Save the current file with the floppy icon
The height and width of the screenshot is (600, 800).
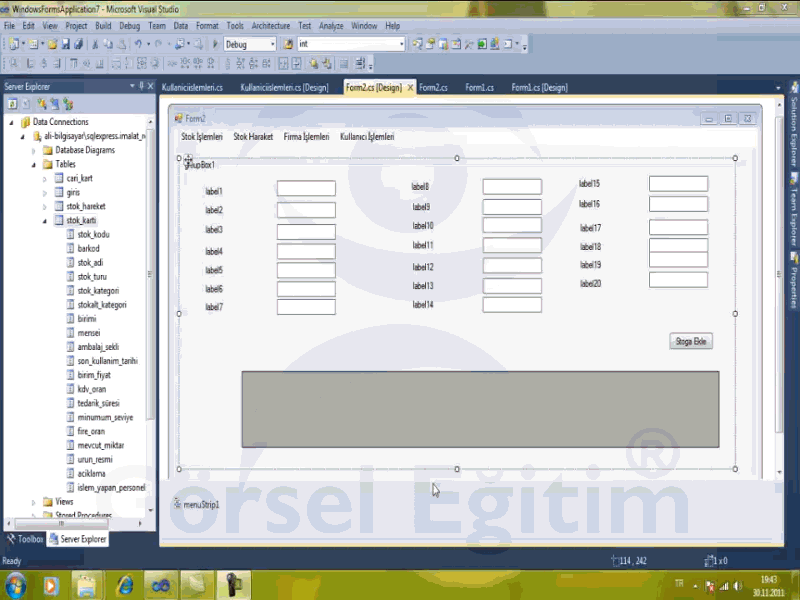pyautogui.click(x=65, y=44)
